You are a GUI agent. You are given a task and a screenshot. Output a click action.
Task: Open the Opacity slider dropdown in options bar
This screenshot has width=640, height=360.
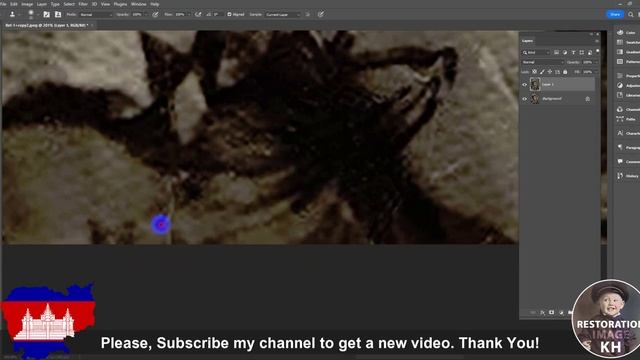point(145,15)
